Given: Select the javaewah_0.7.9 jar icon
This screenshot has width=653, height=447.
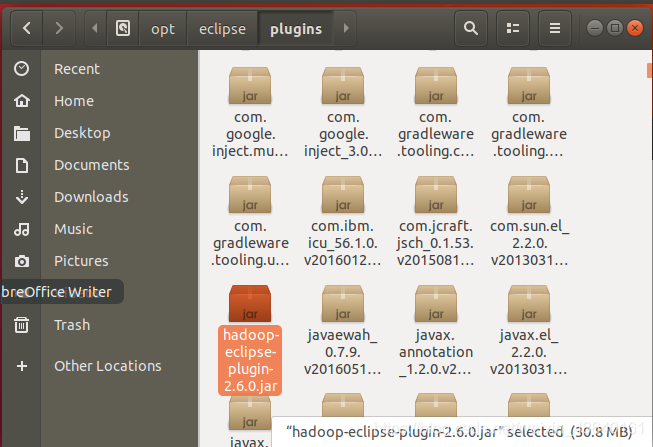Looking at the screenshot, I should point(343,304).
